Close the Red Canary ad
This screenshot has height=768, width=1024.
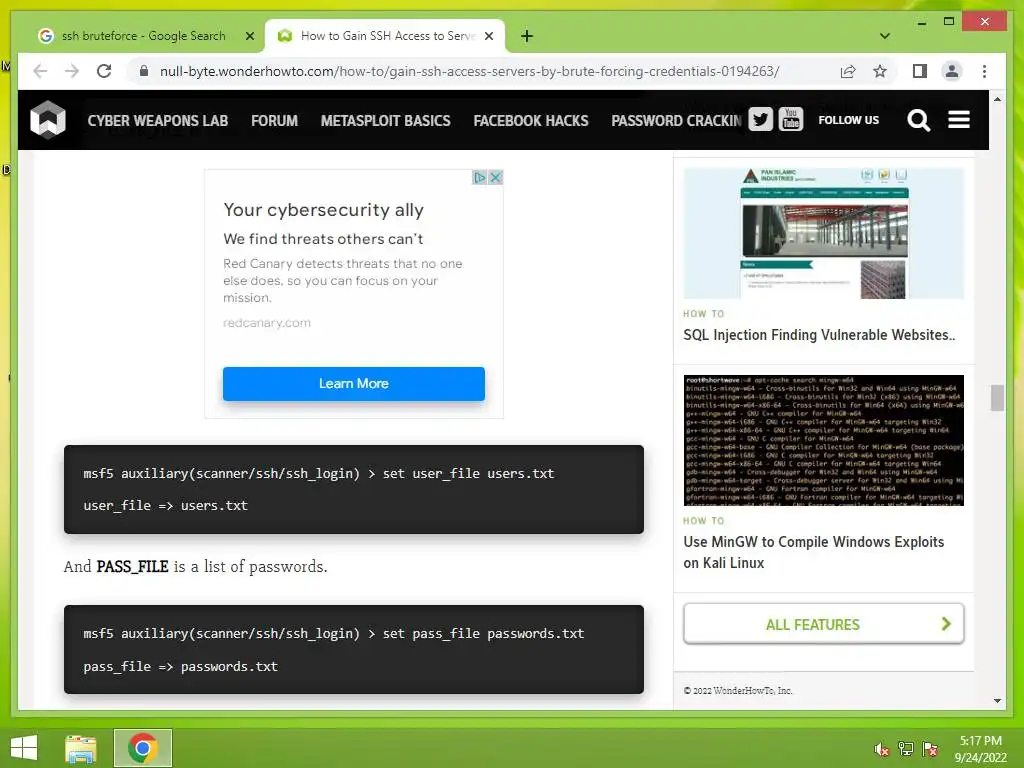pos(496,177)
